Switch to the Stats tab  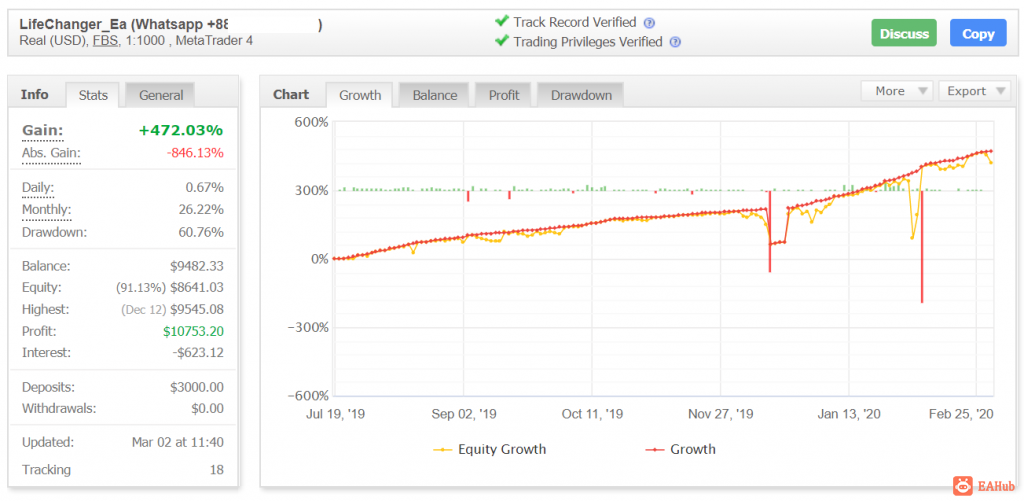[x=93, y=95]
